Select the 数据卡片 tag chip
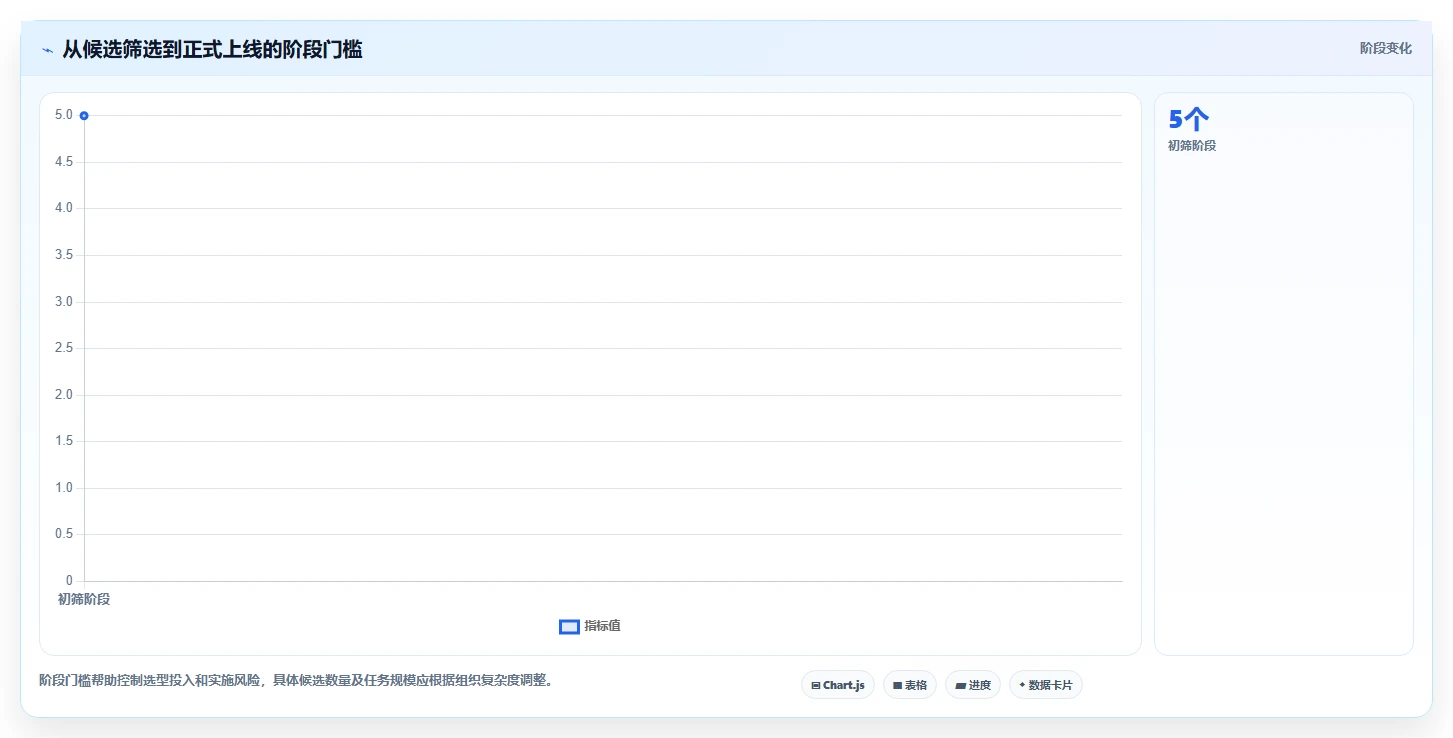Viewport: 1453px width, 738px height. click(x=1046, y=685)
